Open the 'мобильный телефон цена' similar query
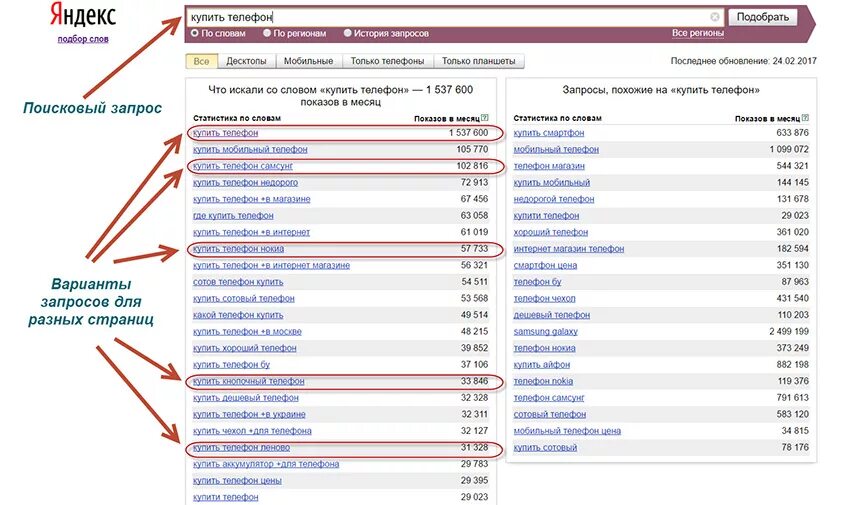Image resolution: width=845 pixels, height=505 pixels. (567, 431)
